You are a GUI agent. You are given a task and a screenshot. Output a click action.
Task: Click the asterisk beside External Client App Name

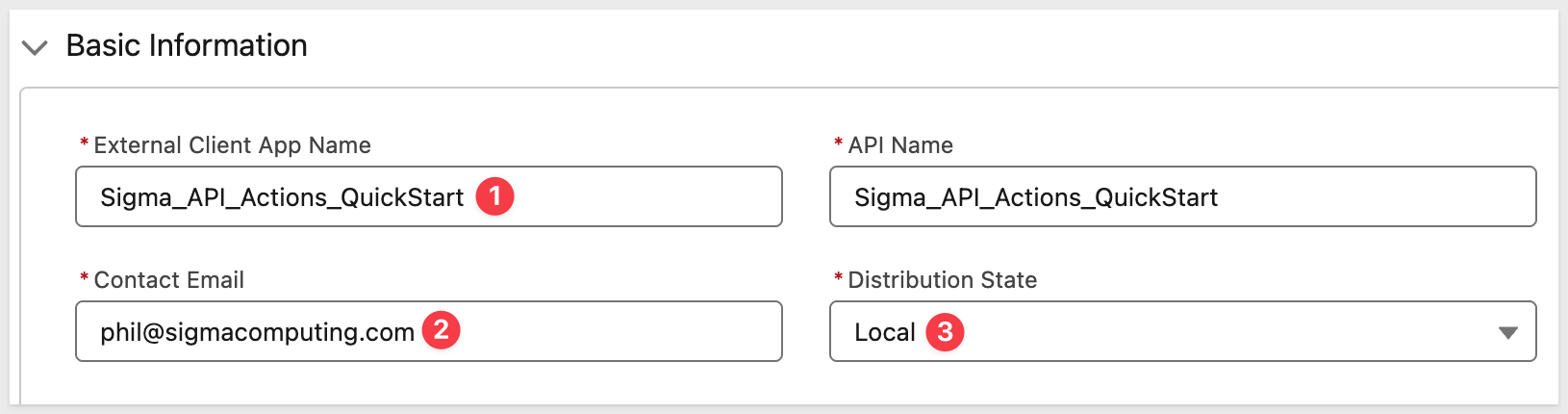coord(85,143)
